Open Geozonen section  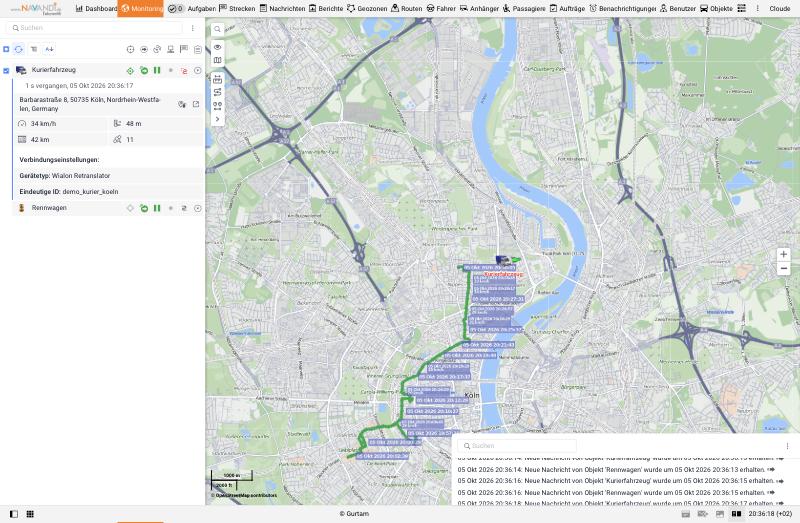tap(367, 9)
